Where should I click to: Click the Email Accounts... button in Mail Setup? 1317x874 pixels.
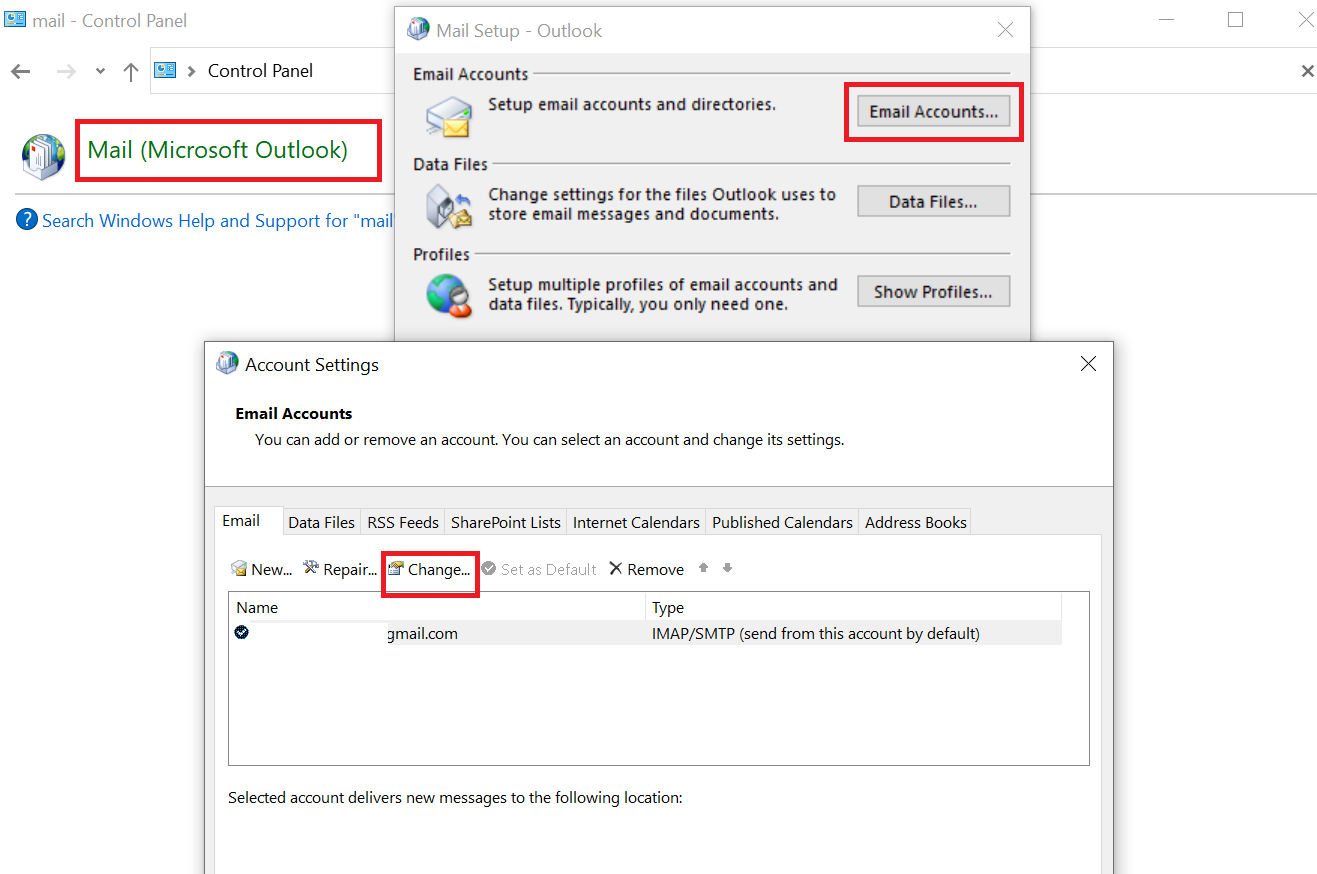tap(933, 112)
